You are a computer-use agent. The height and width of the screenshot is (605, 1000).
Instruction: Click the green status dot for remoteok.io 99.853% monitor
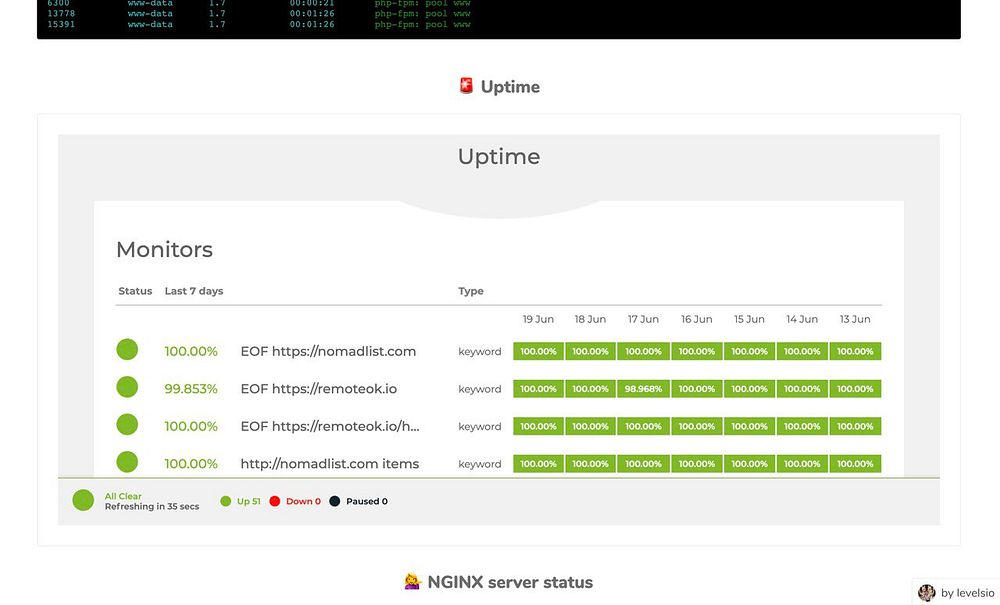pyautogui.click(x=127, y=387)
